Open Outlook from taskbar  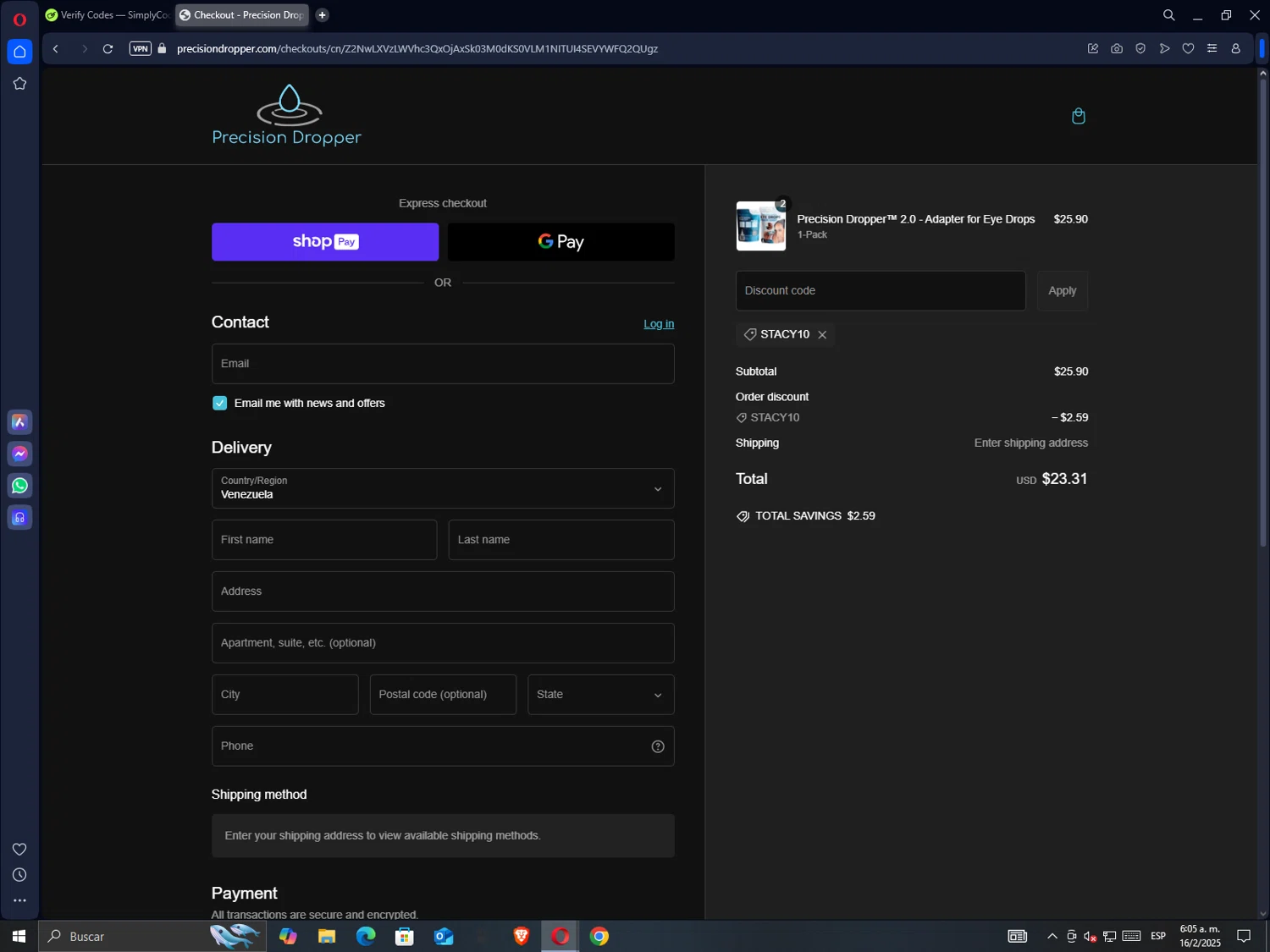click(444, 936)
